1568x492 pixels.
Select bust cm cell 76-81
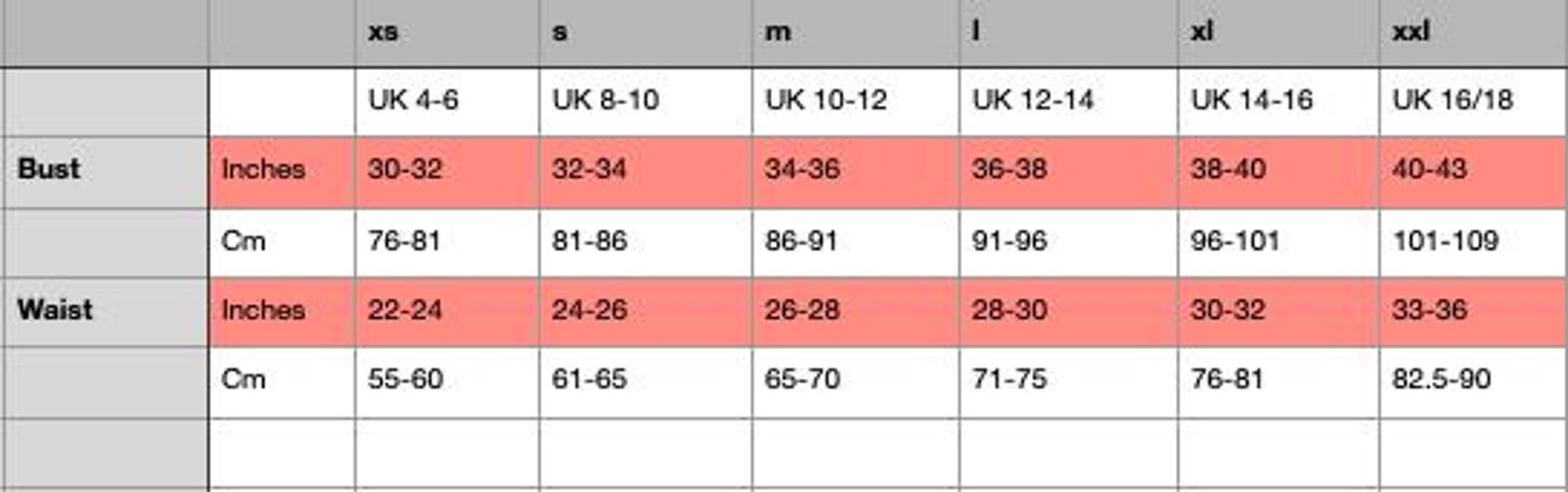point(447,242)
